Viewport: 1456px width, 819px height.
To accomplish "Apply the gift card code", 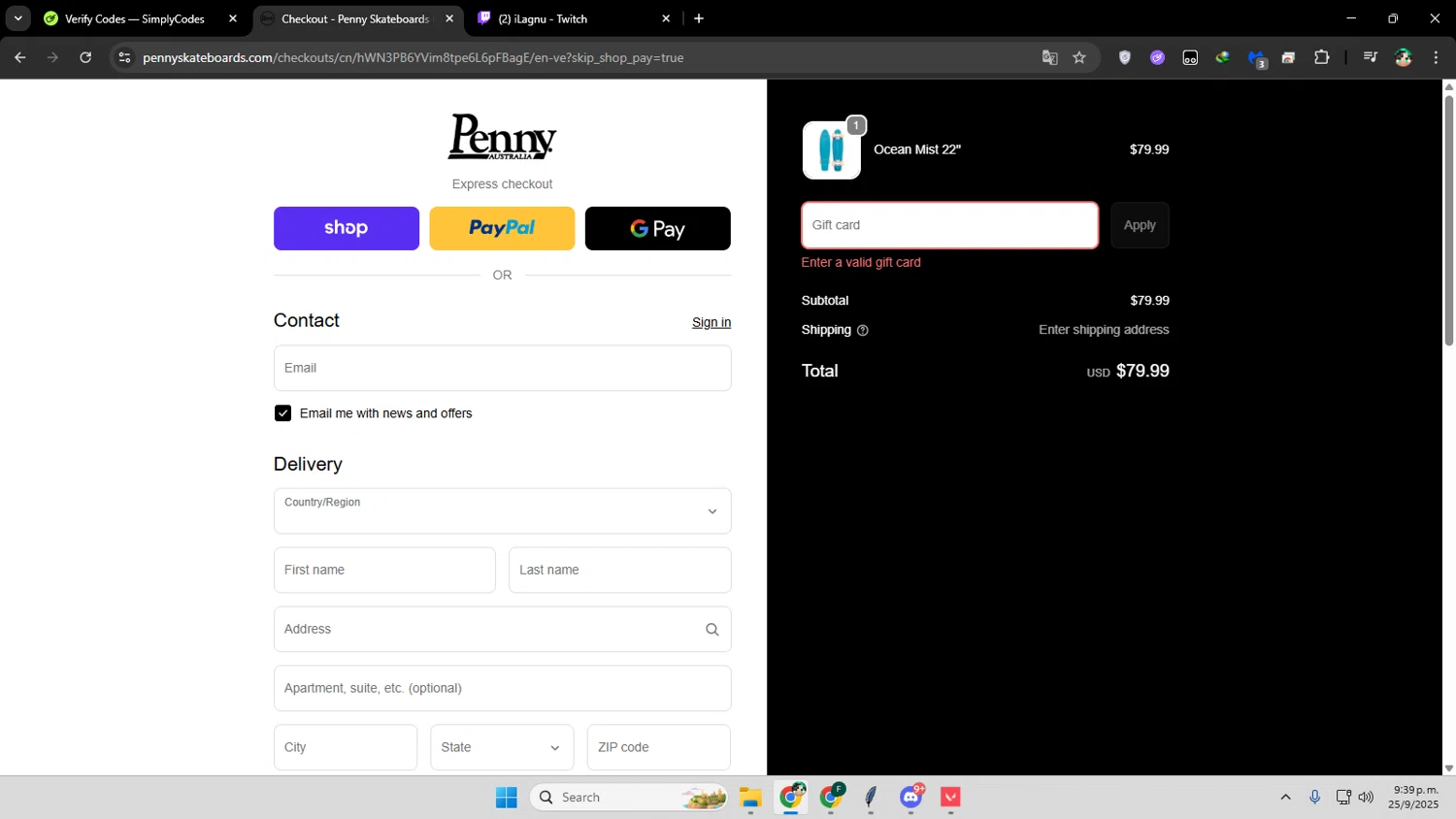I will coord(1140,225).
